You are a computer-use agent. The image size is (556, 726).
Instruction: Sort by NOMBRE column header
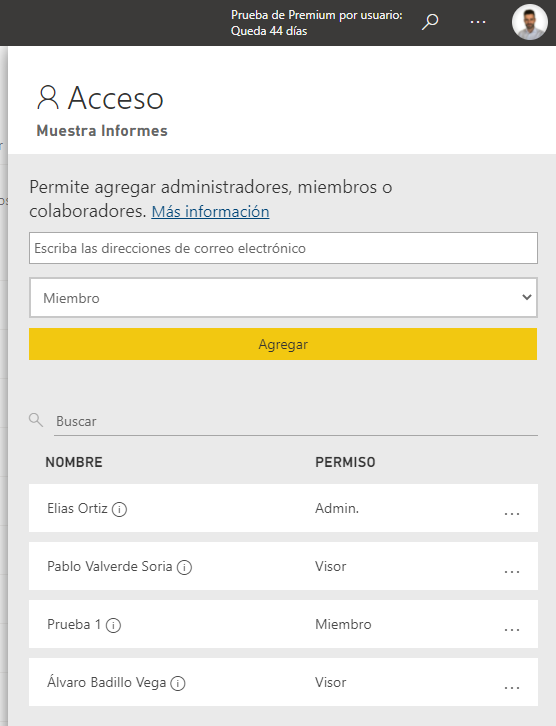point(74,462)
